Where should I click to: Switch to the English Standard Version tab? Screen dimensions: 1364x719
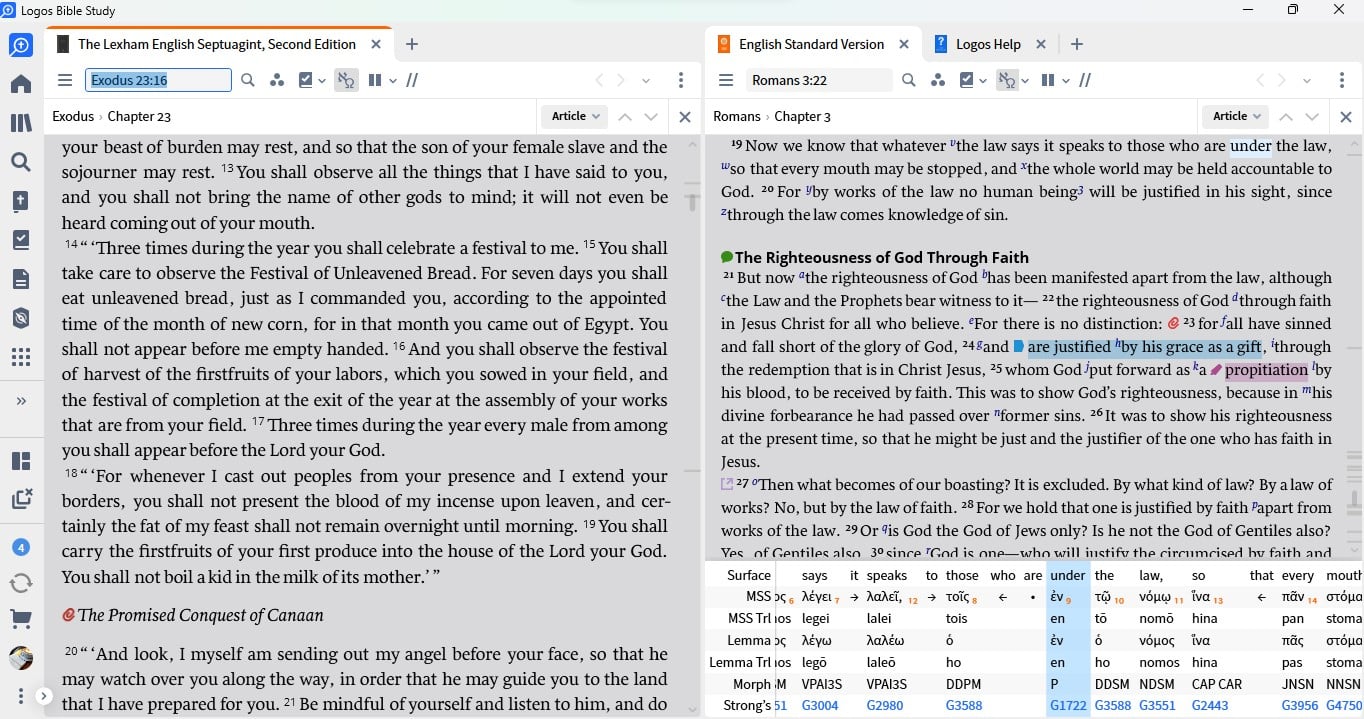(811, 44)
